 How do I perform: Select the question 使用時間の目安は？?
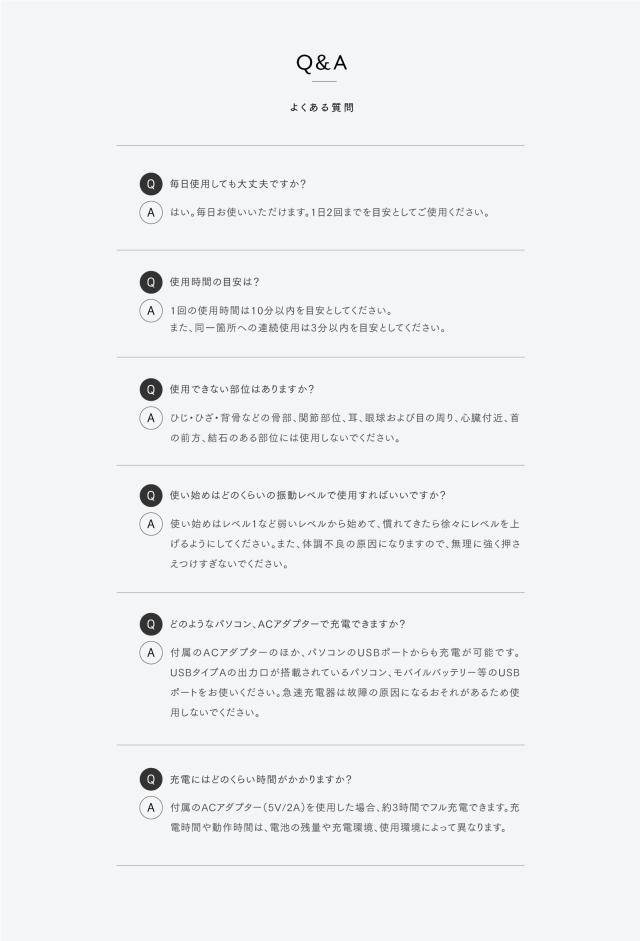214,282
